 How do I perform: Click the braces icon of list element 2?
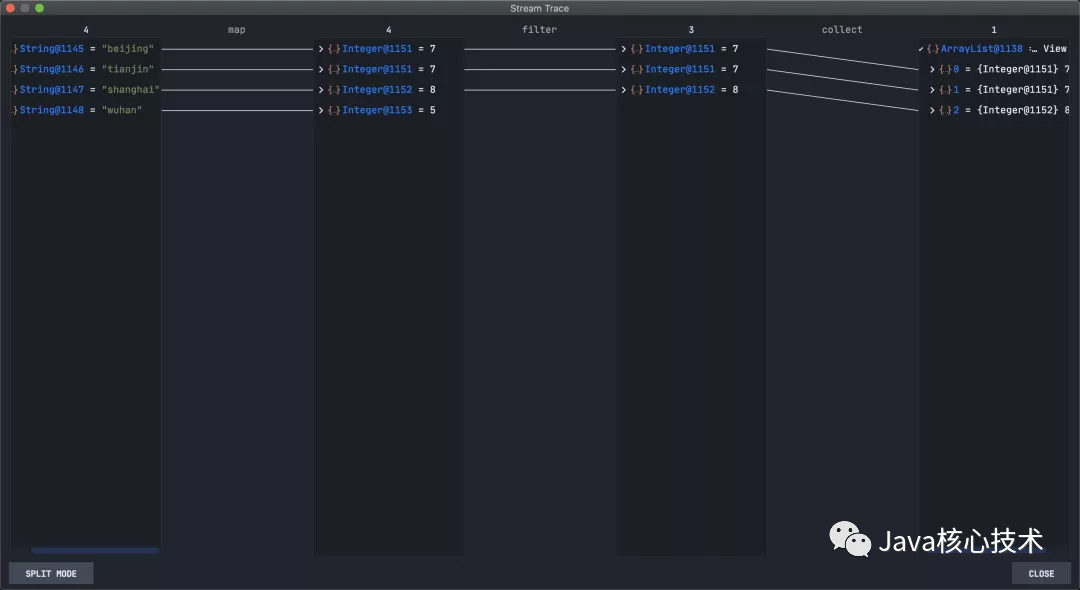[945, 110]
